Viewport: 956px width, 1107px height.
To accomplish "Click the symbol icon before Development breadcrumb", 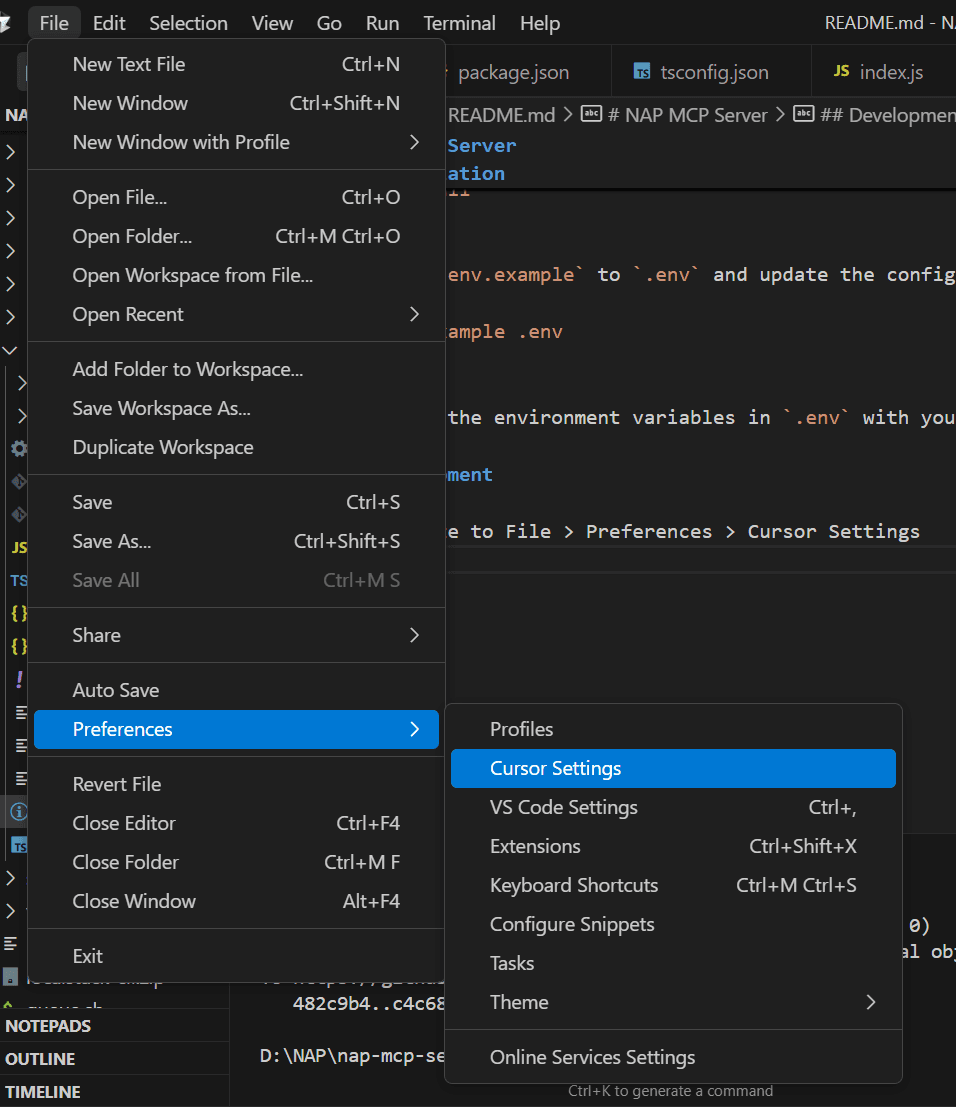I will (x=803, y=114).
